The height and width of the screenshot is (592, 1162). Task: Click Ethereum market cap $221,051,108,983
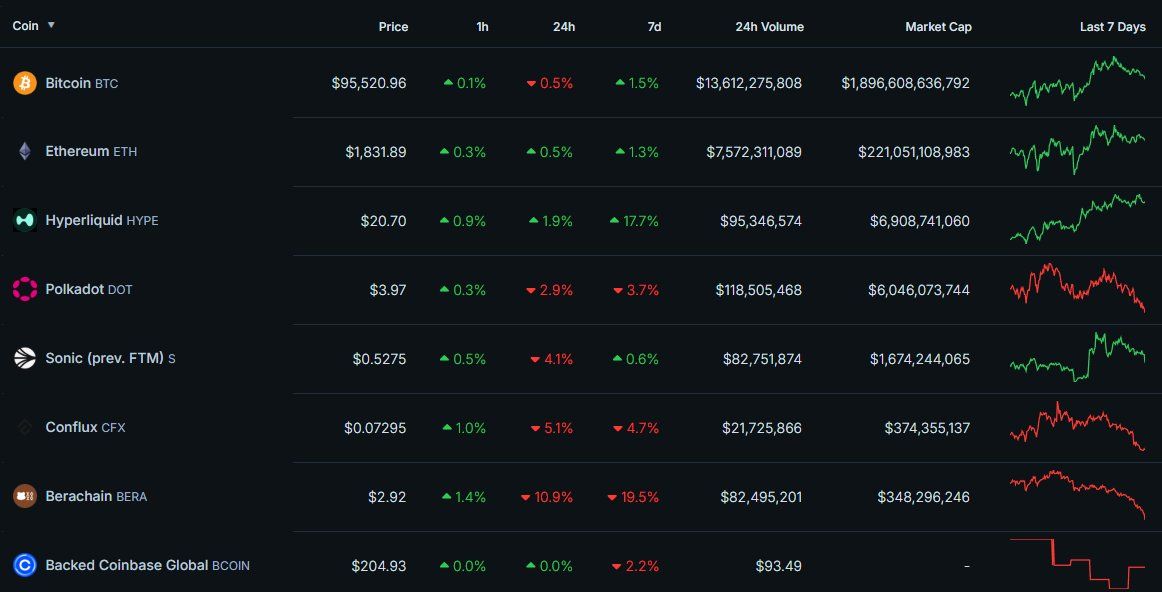[x=914, y=152]
